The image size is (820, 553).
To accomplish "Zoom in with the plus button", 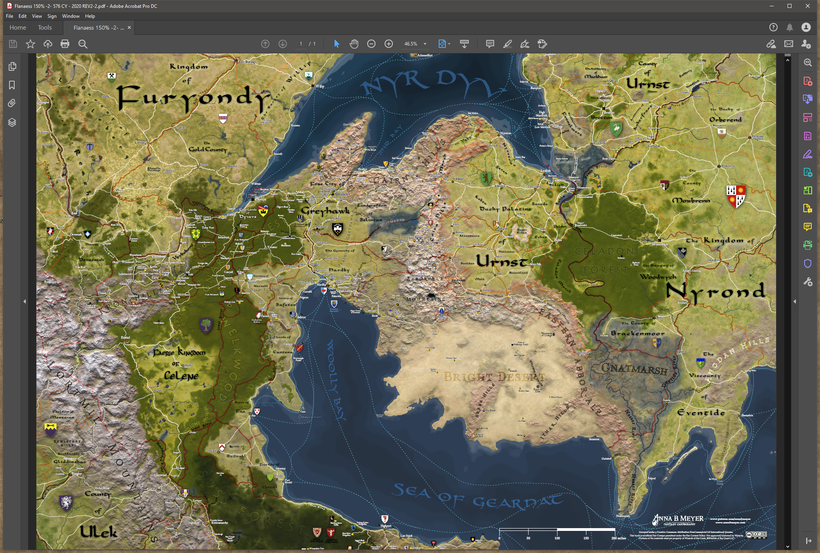I will point(389,44).
